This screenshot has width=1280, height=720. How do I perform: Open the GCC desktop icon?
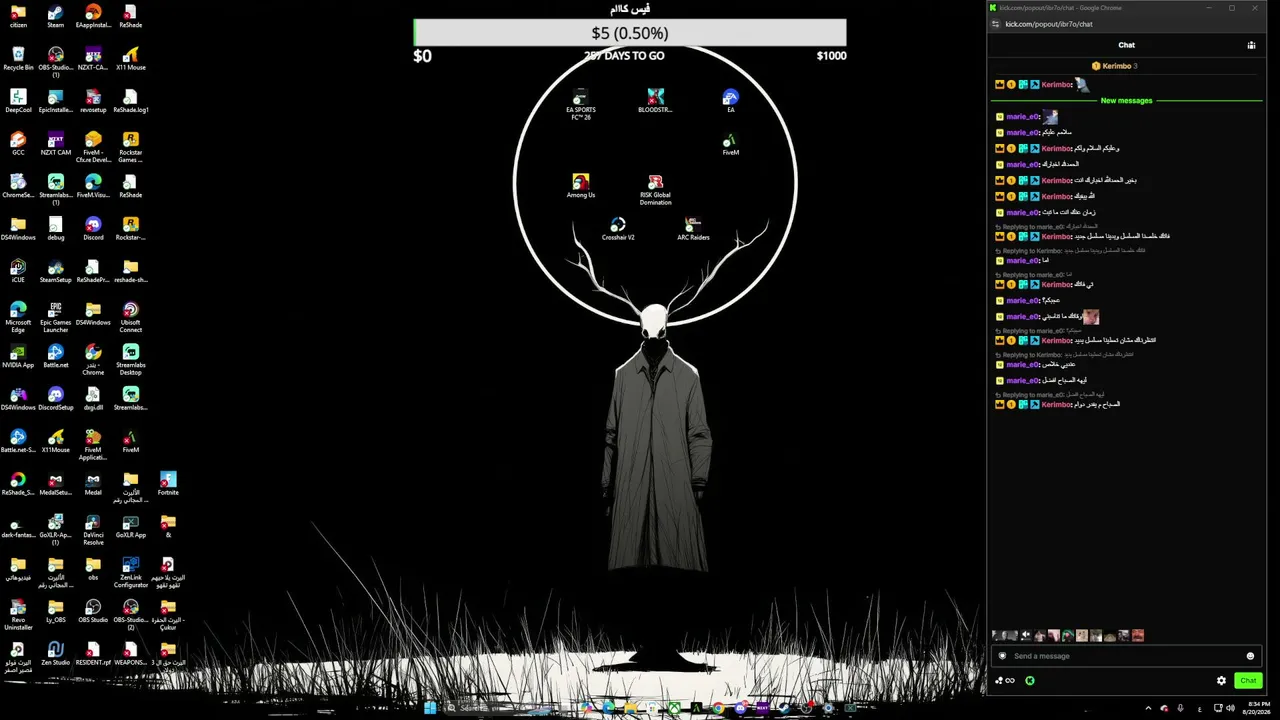[x=18, y=144]
